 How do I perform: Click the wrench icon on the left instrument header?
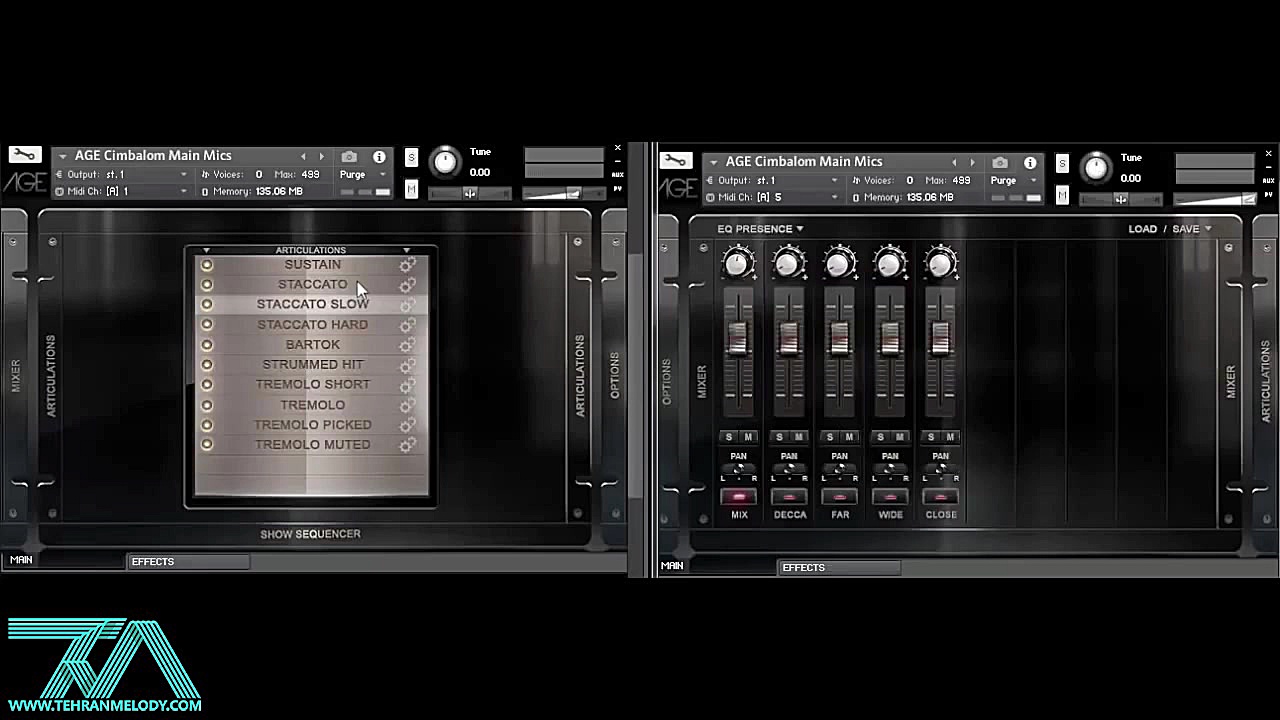click(25, 153)
